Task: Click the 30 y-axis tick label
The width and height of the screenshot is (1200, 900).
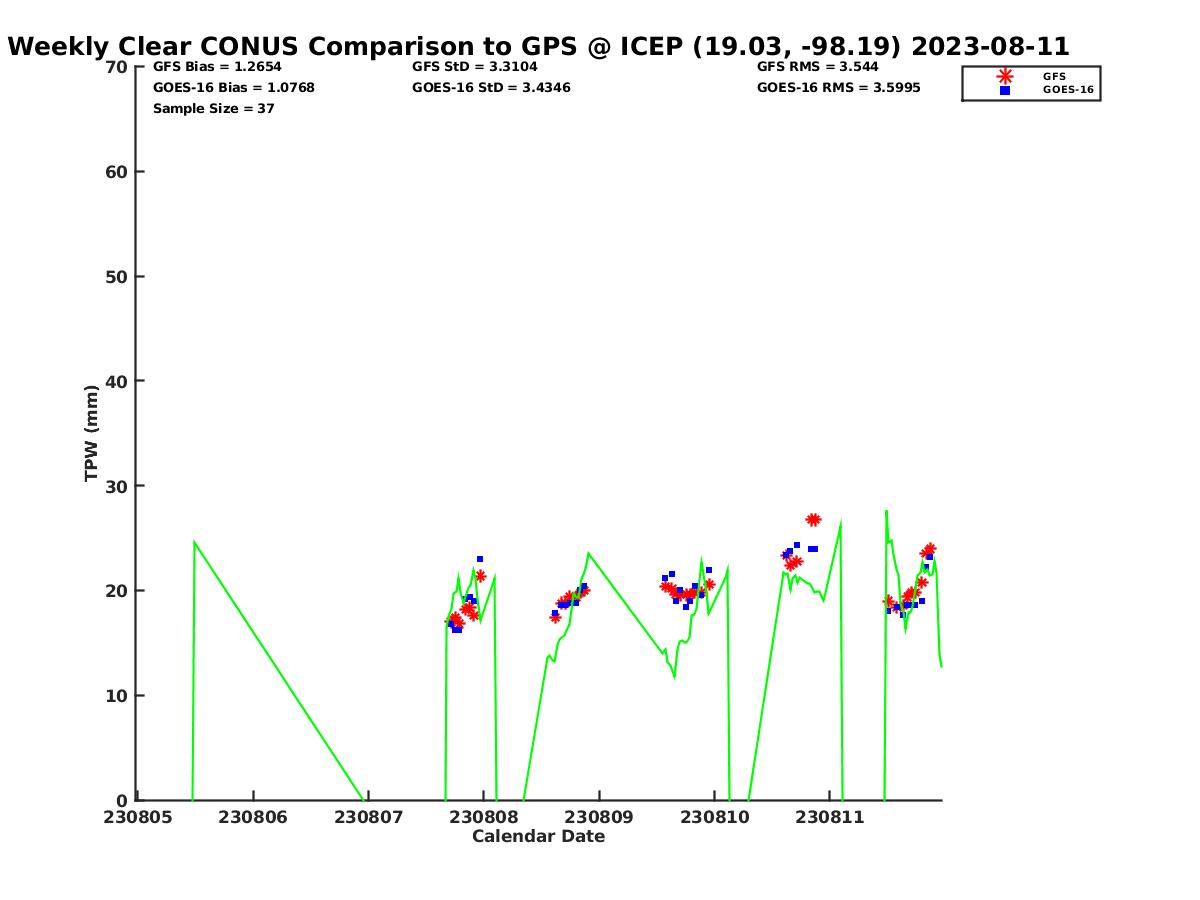Action: [117, 486]
